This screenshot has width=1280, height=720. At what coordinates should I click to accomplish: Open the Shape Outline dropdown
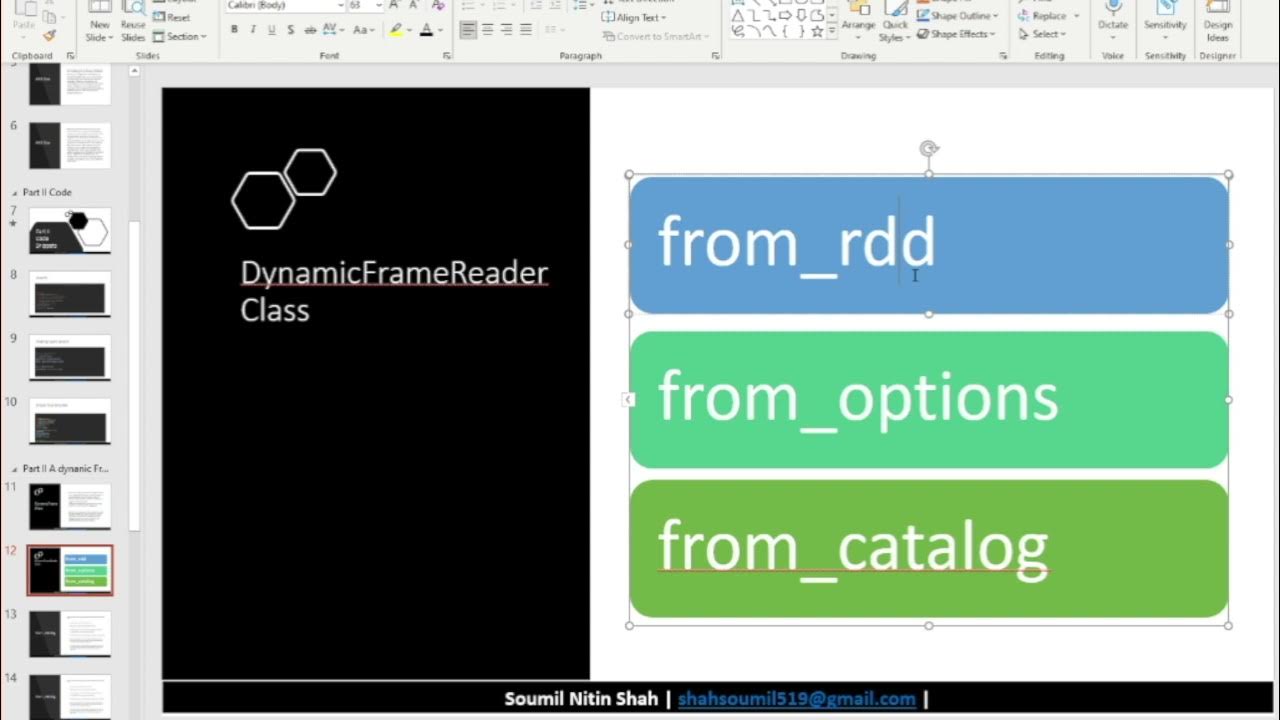pos(957,16)
